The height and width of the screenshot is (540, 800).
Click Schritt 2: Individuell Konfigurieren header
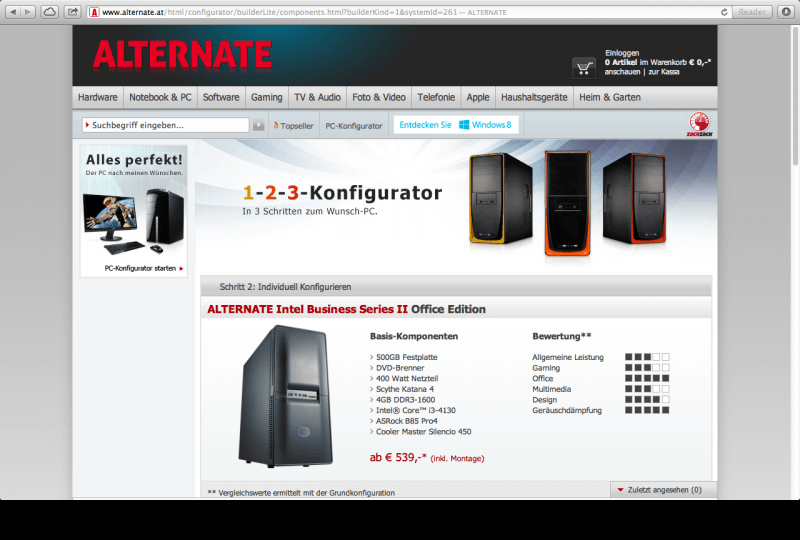pos(285,287)
